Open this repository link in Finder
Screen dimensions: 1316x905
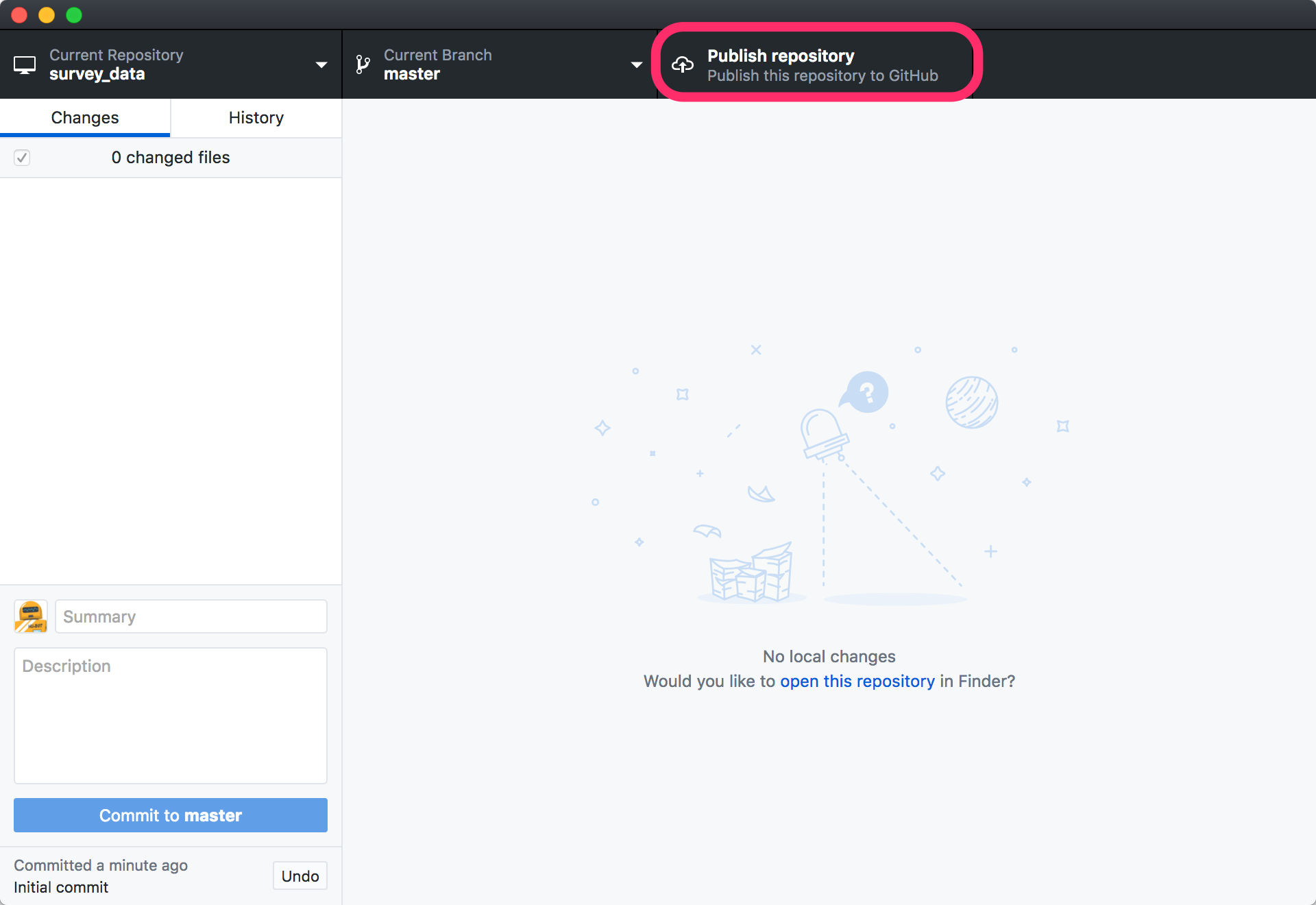857,681
